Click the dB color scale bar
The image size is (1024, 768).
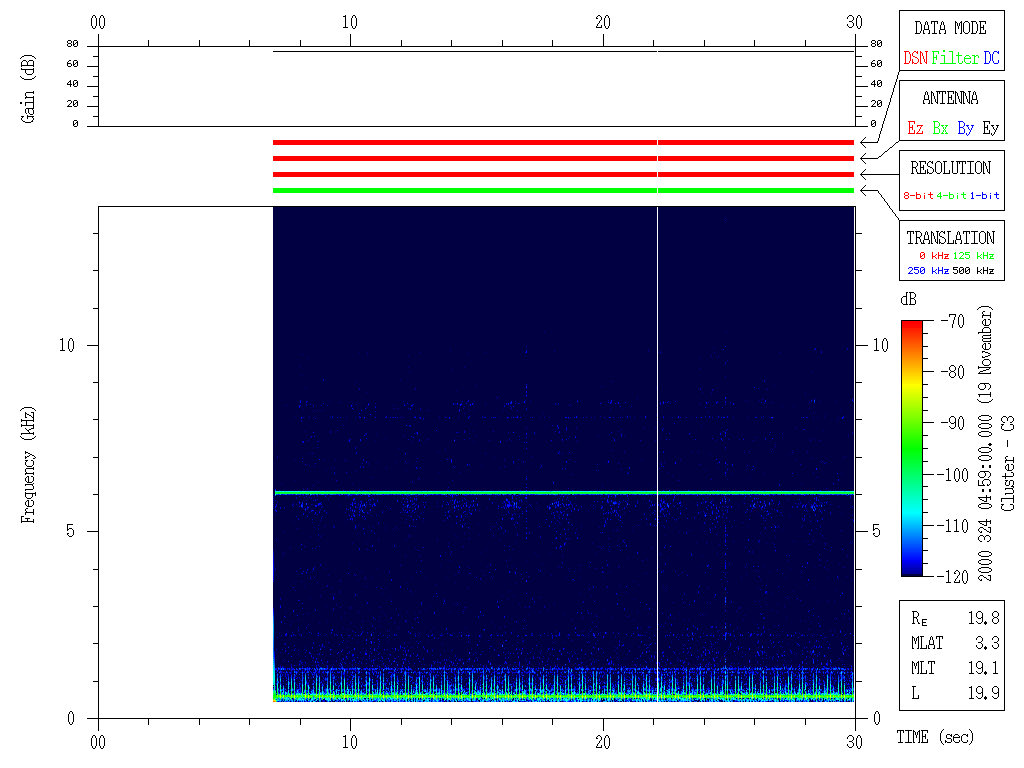911,448
